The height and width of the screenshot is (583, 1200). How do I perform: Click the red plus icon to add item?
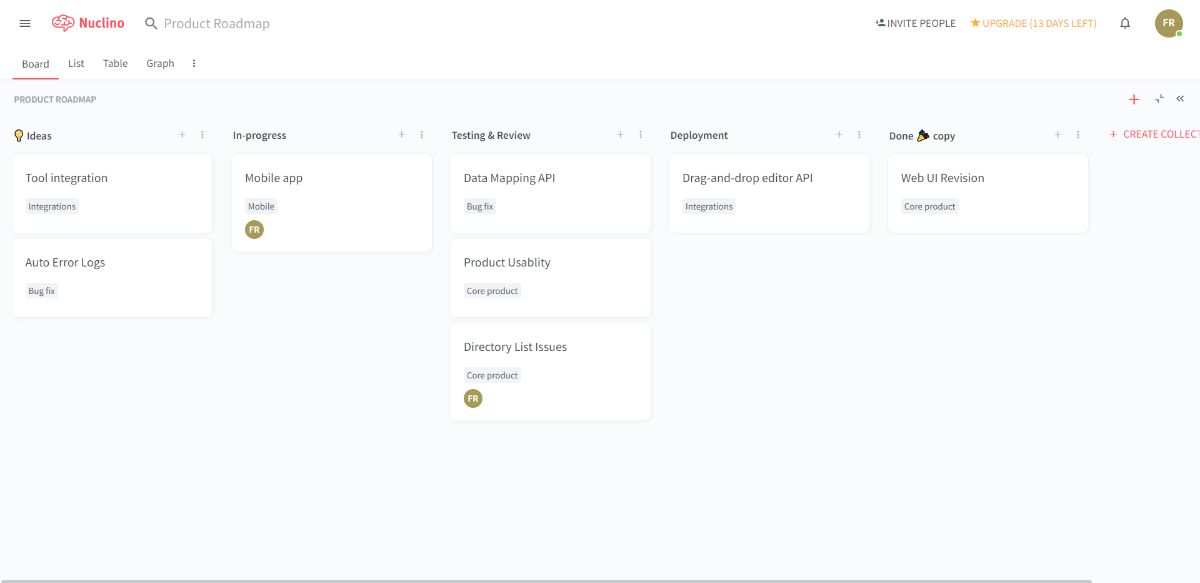pos(1134,99)
